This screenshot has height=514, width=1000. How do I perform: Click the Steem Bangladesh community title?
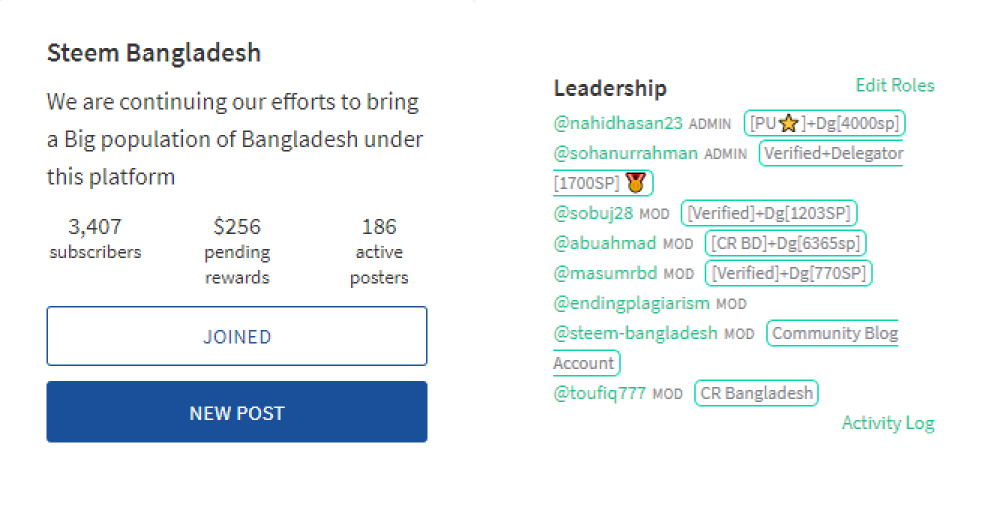pos(154,52)
